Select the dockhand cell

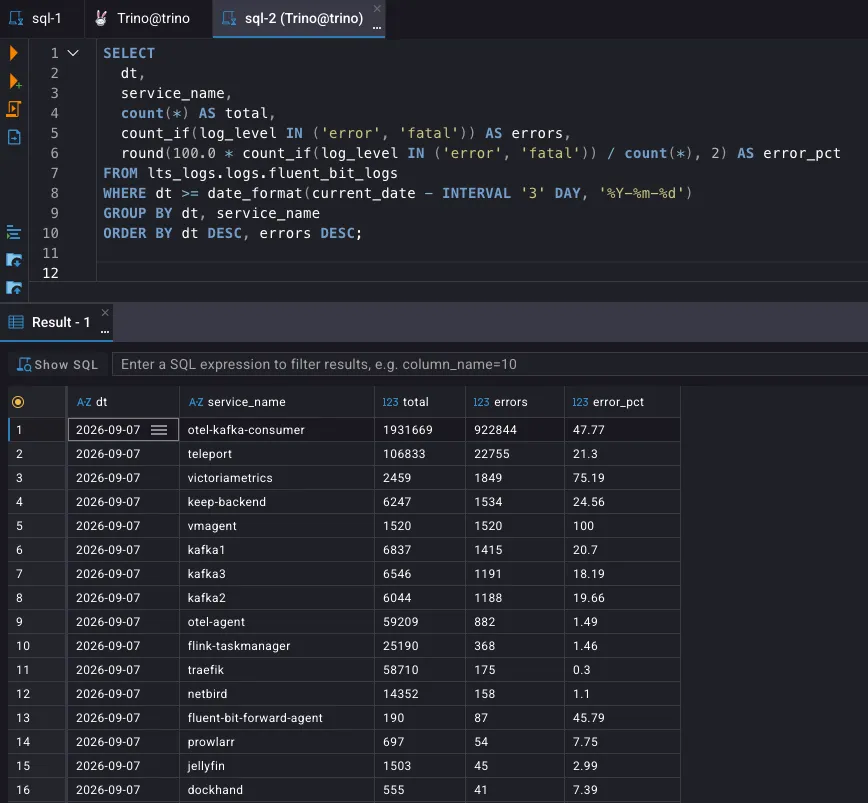click(x=277, y=790)
